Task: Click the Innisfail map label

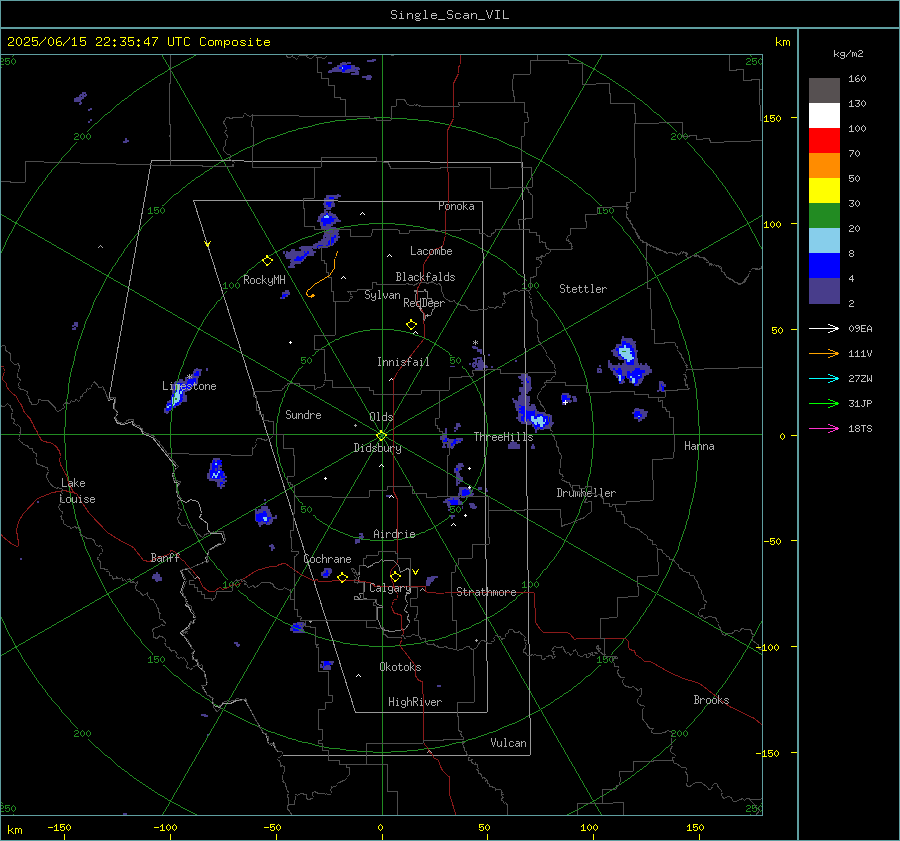Action: click(403, 362)
